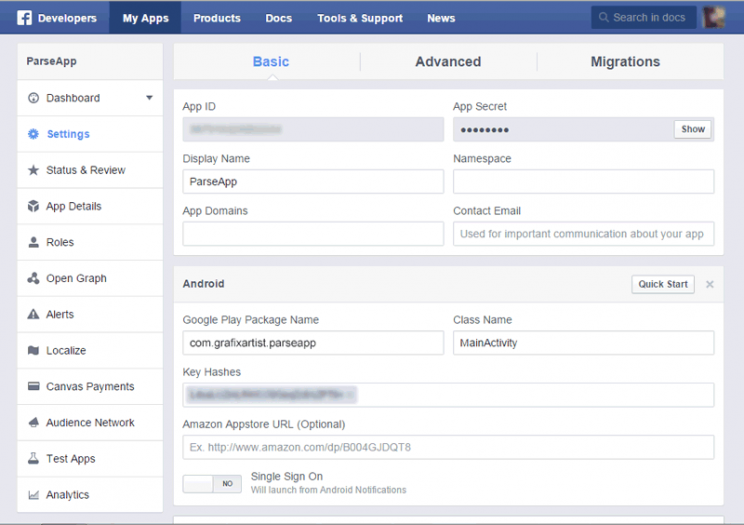The image size is (744, 525).
Task: Open Audience Network in sidebar
Action: [x=90, y=422]
